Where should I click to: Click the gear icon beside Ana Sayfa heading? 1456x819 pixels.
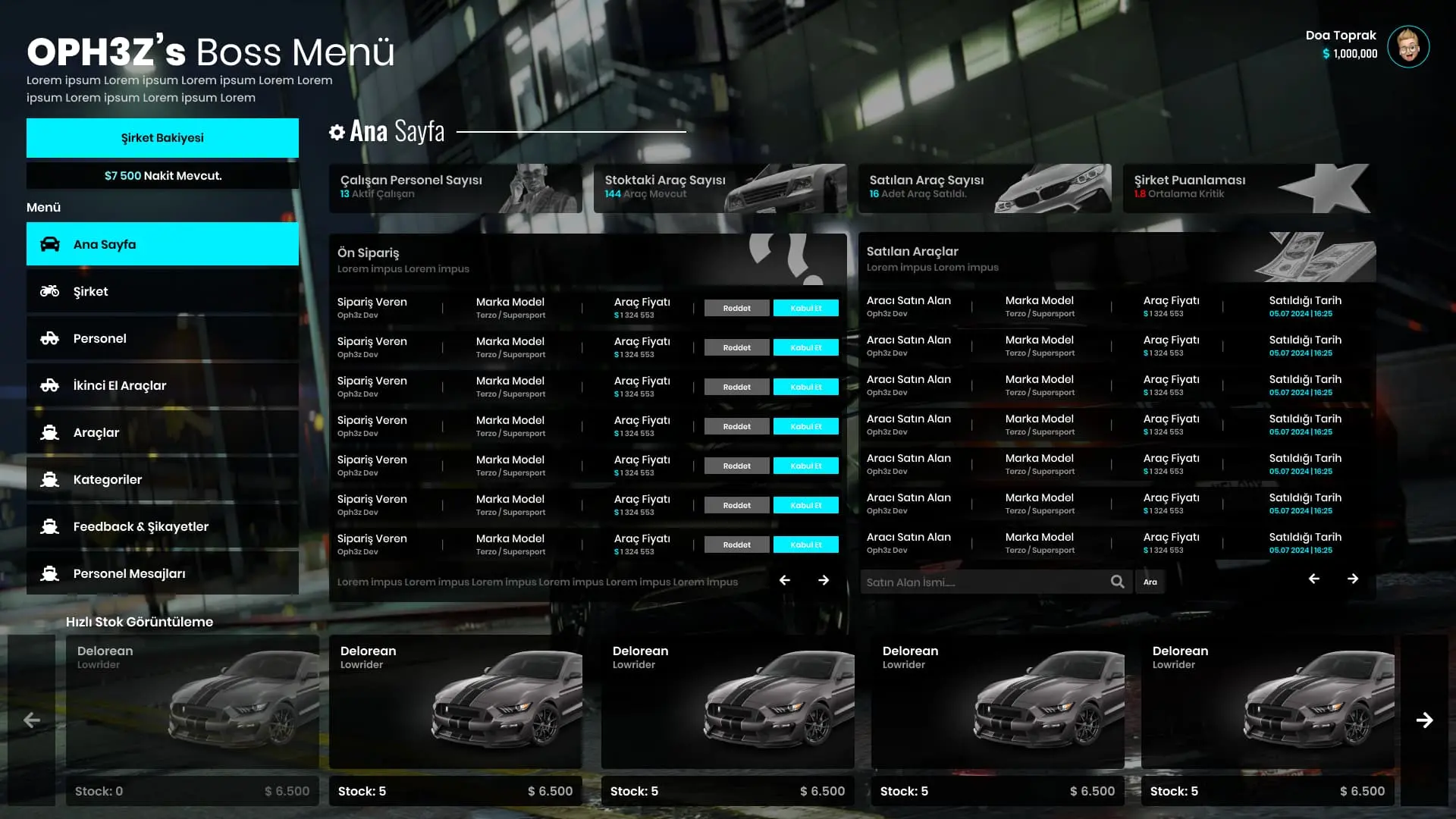click(x=336, y=131)
